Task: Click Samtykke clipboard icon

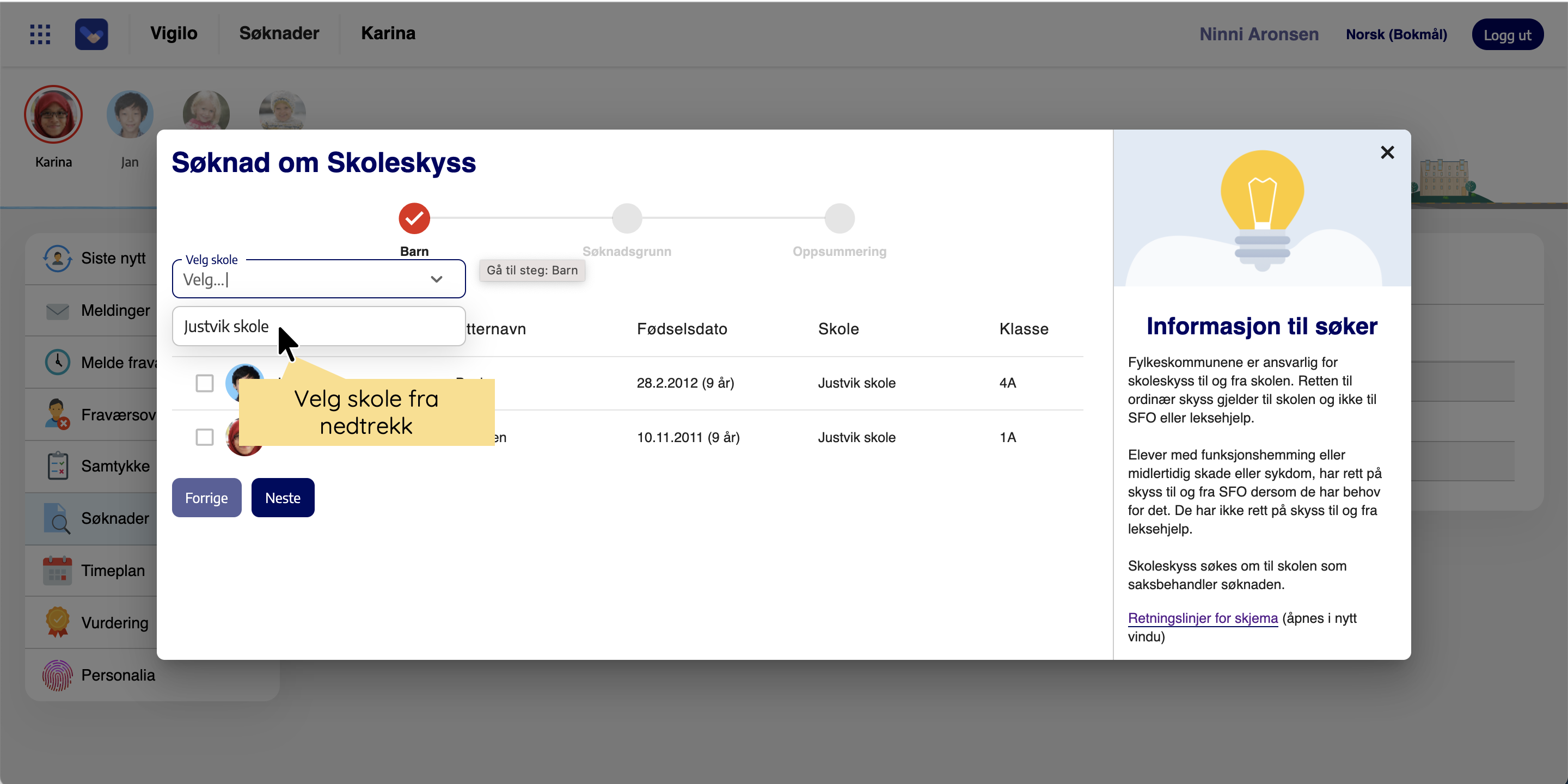Action: point(57,466)
